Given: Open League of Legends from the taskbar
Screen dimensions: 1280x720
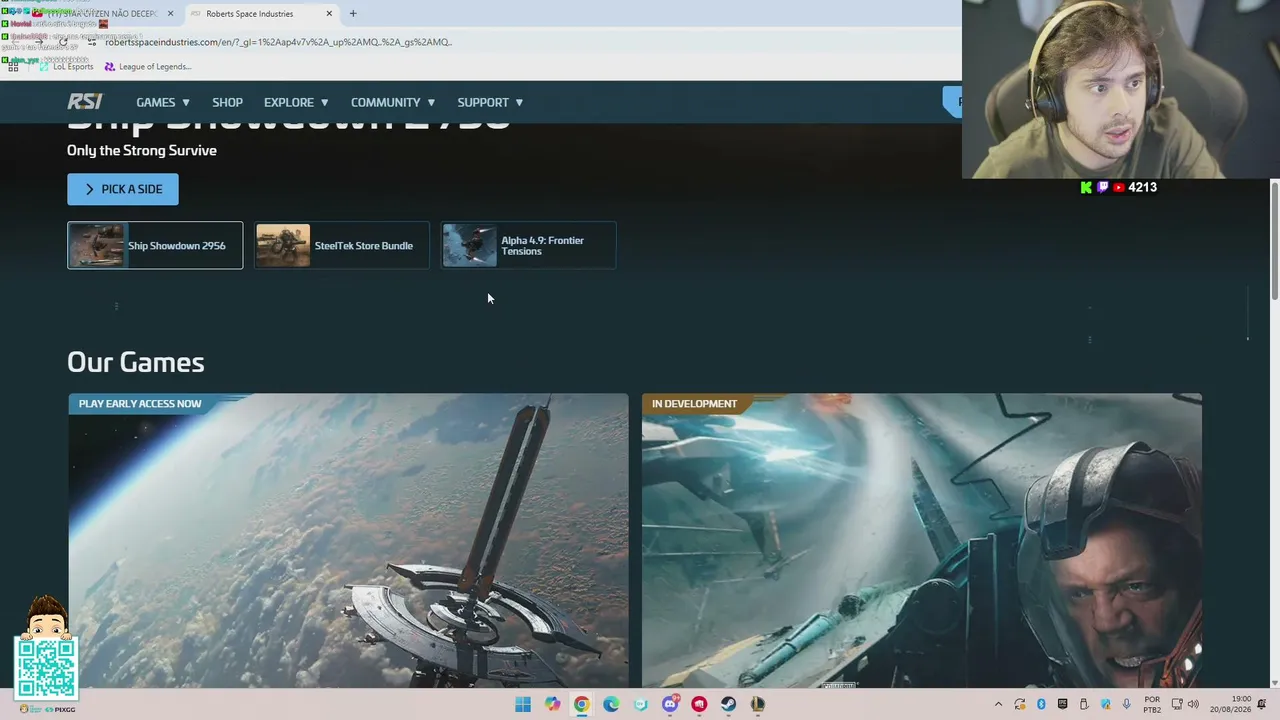Looking at the screenshot, I should coord(758,705).
